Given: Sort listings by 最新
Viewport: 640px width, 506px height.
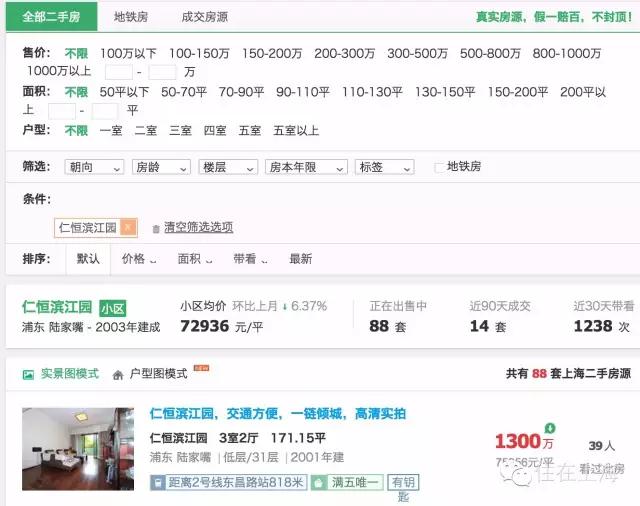Looking at the screenshot, I should (x=300, y=259).
